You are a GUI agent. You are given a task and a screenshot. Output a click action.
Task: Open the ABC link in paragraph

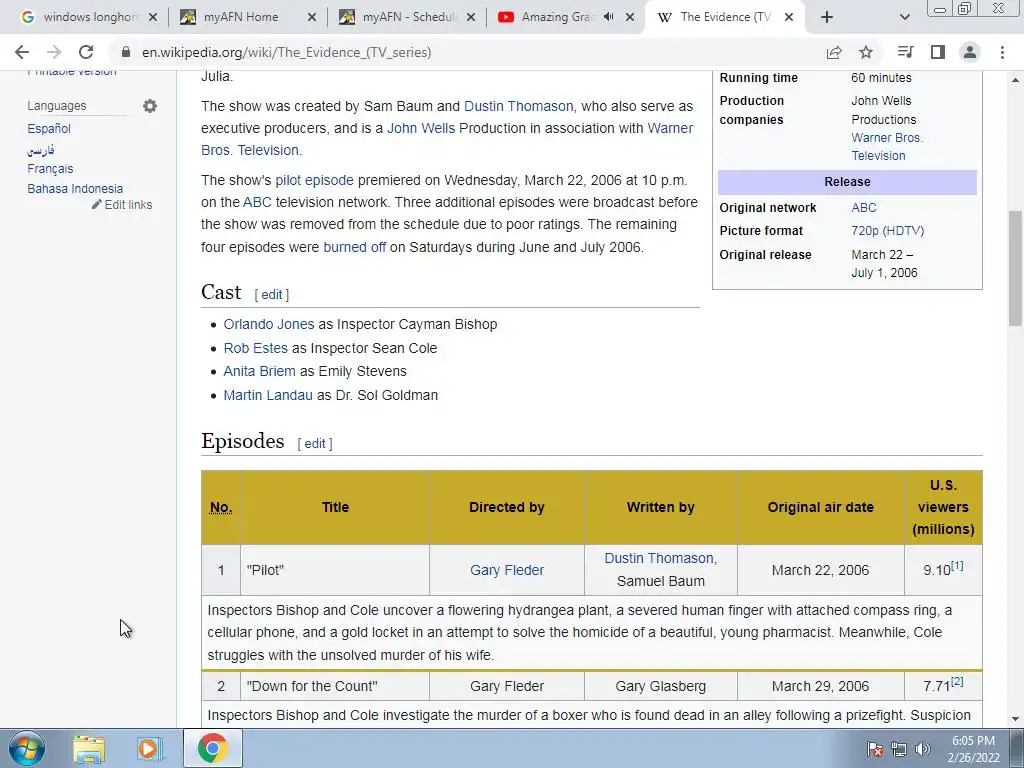click(257, 202)
